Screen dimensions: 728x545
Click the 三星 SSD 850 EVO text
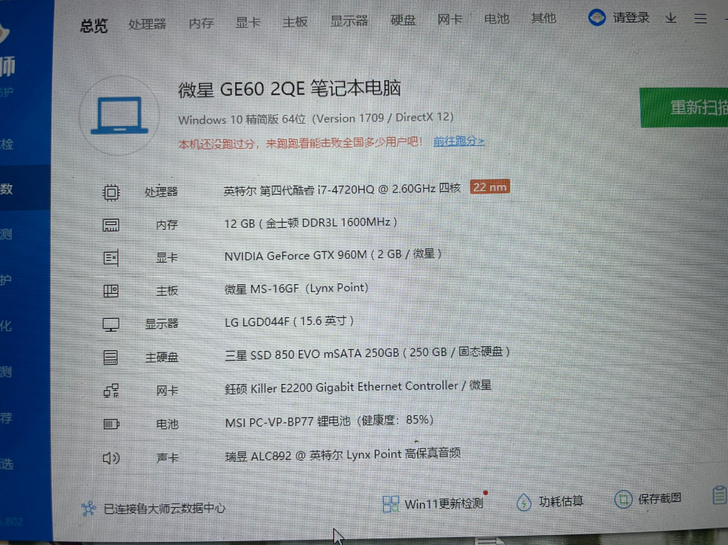[x=367, y=353]
